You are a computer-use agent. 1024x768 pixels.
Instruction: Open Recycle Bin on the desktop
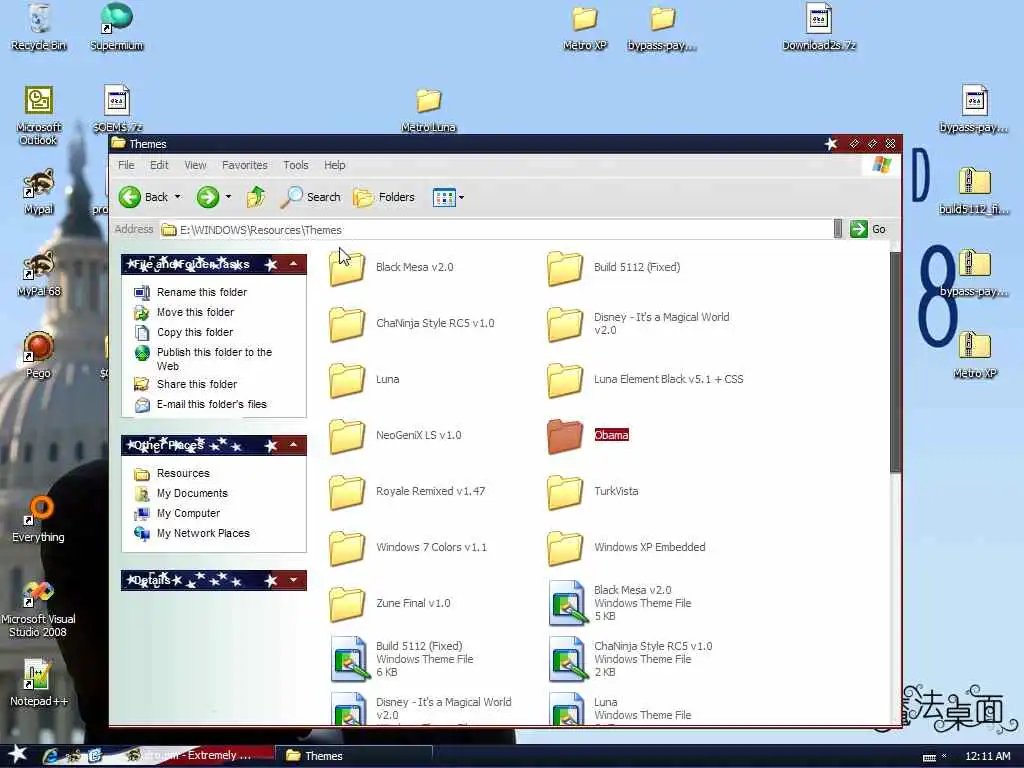[x=39, y=27]
